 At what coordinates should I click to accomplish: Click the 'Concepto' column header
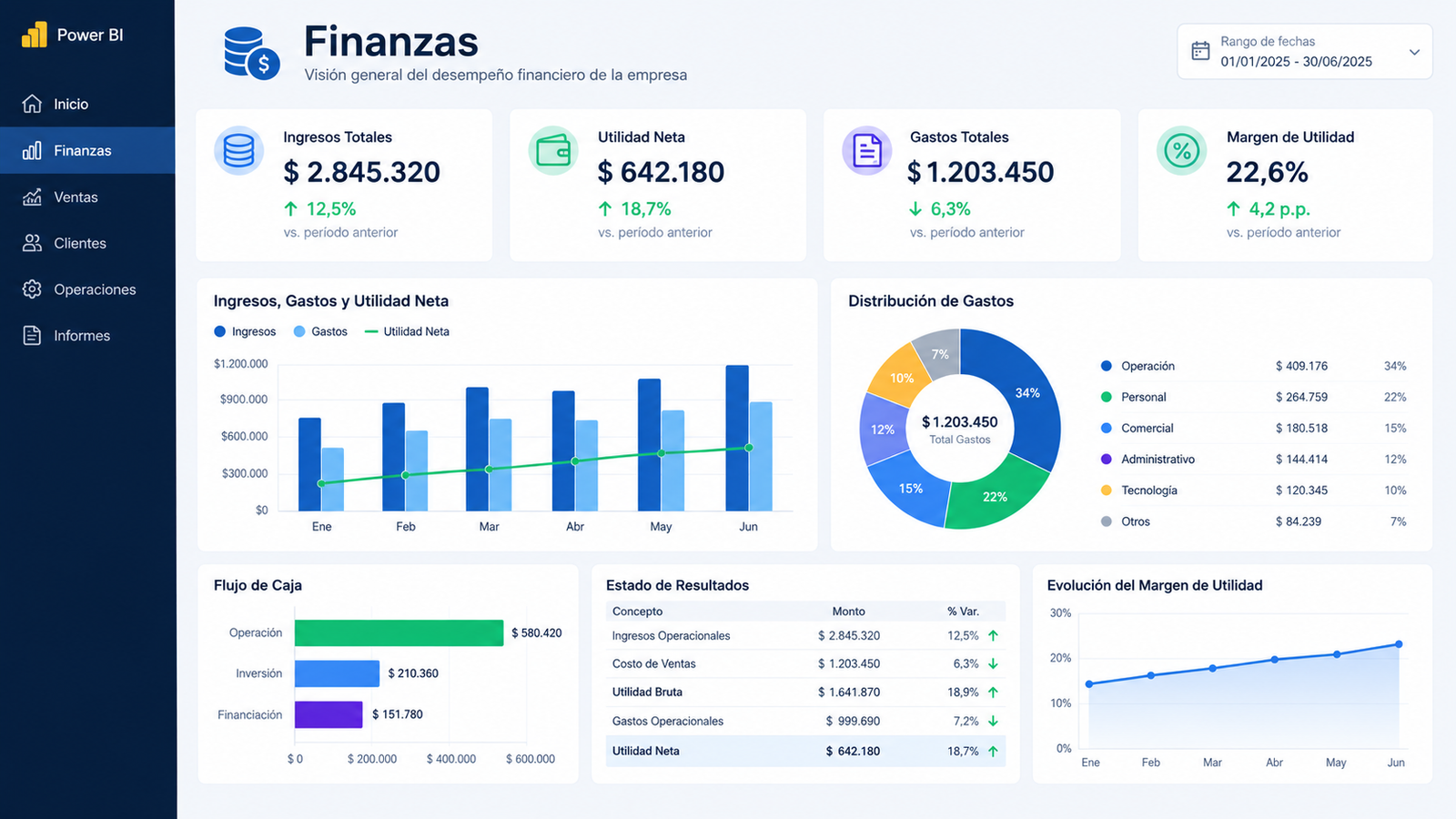(x=637, y=612)
